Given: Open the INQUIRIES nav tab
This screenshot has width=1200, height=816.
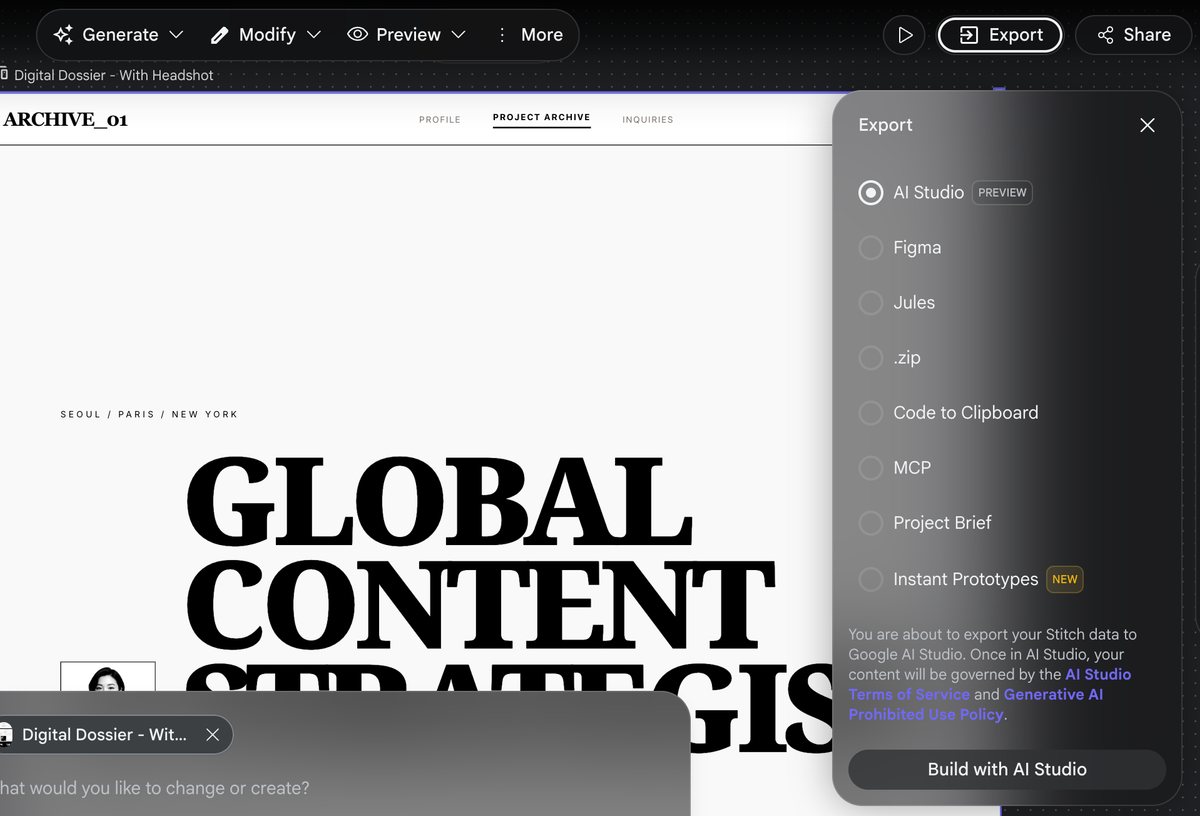Looking at the screenshot, I should click(648, 120).
